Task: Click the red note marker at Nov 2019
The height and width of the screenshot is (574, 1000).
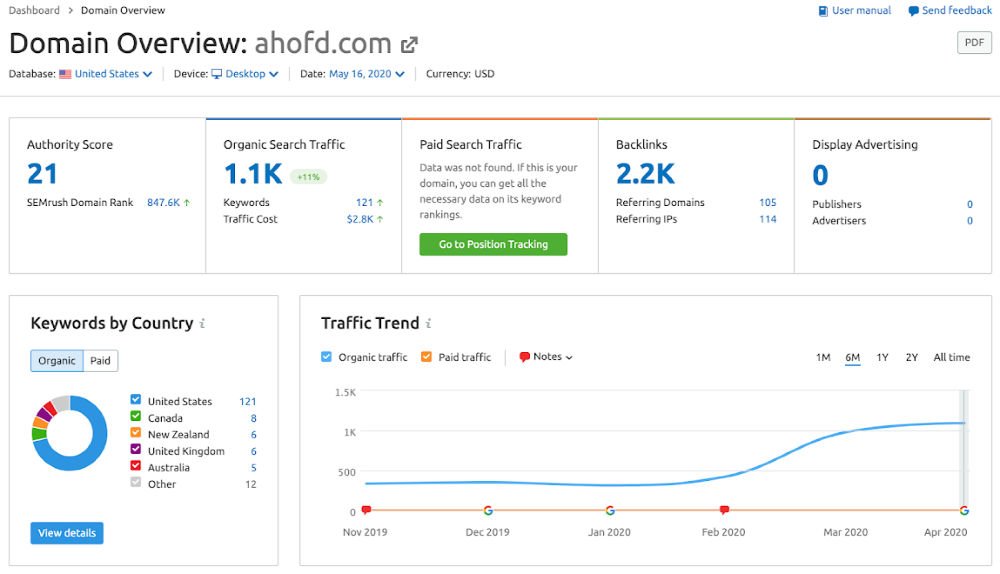Action: 366,510
